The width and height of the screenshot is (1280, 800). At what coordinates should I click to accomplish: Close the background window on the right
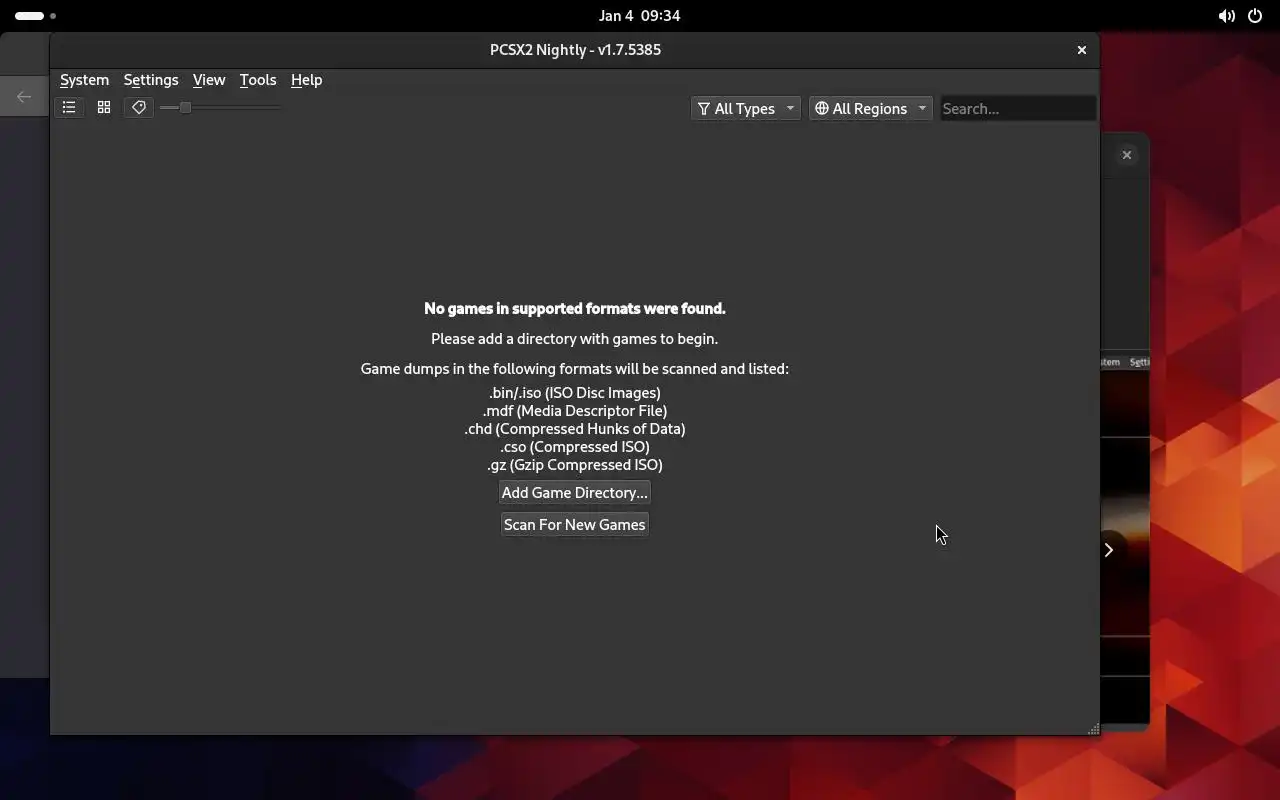click(x=1127, y=155)
